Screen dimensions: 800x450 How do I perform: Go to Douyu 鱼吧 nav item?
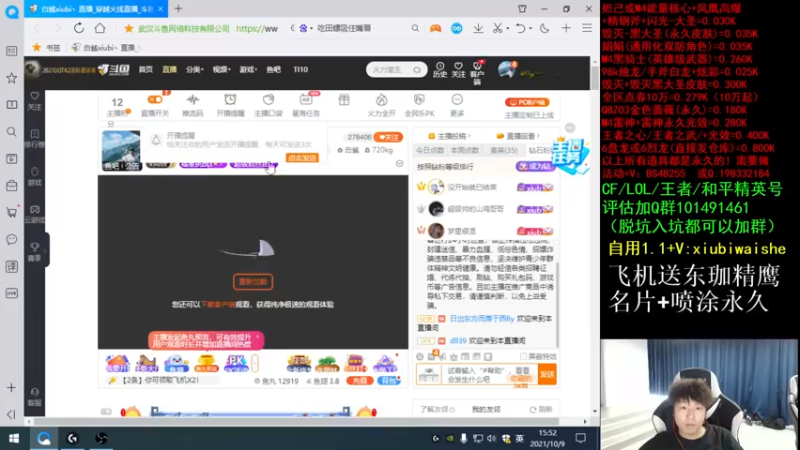(273, 69)
